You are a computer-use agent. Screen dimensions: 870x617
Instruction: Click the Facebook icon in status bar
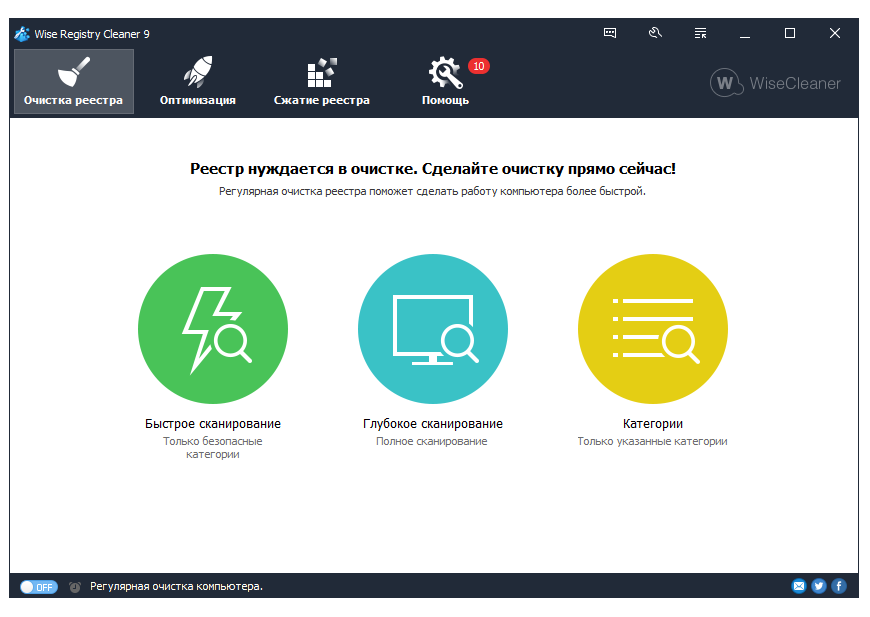[x=838, y=586]
